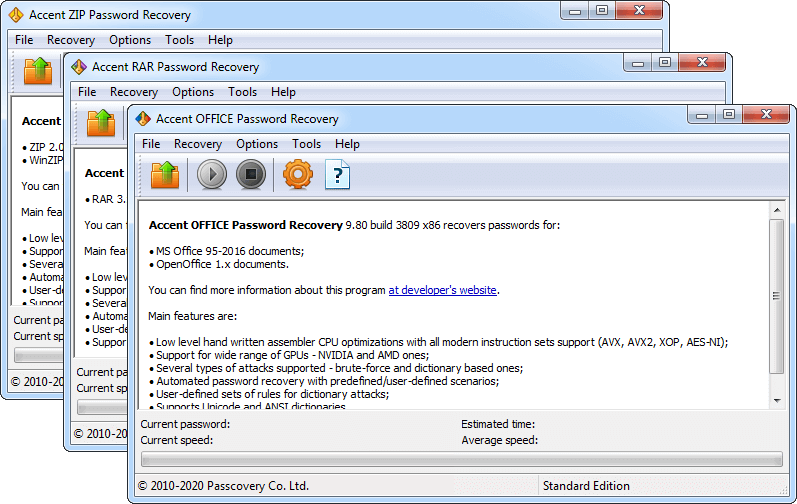Click the scroll-up arrow in OFFICE info pane
Screen dimensions: 797x504
[x=777, y=209]
